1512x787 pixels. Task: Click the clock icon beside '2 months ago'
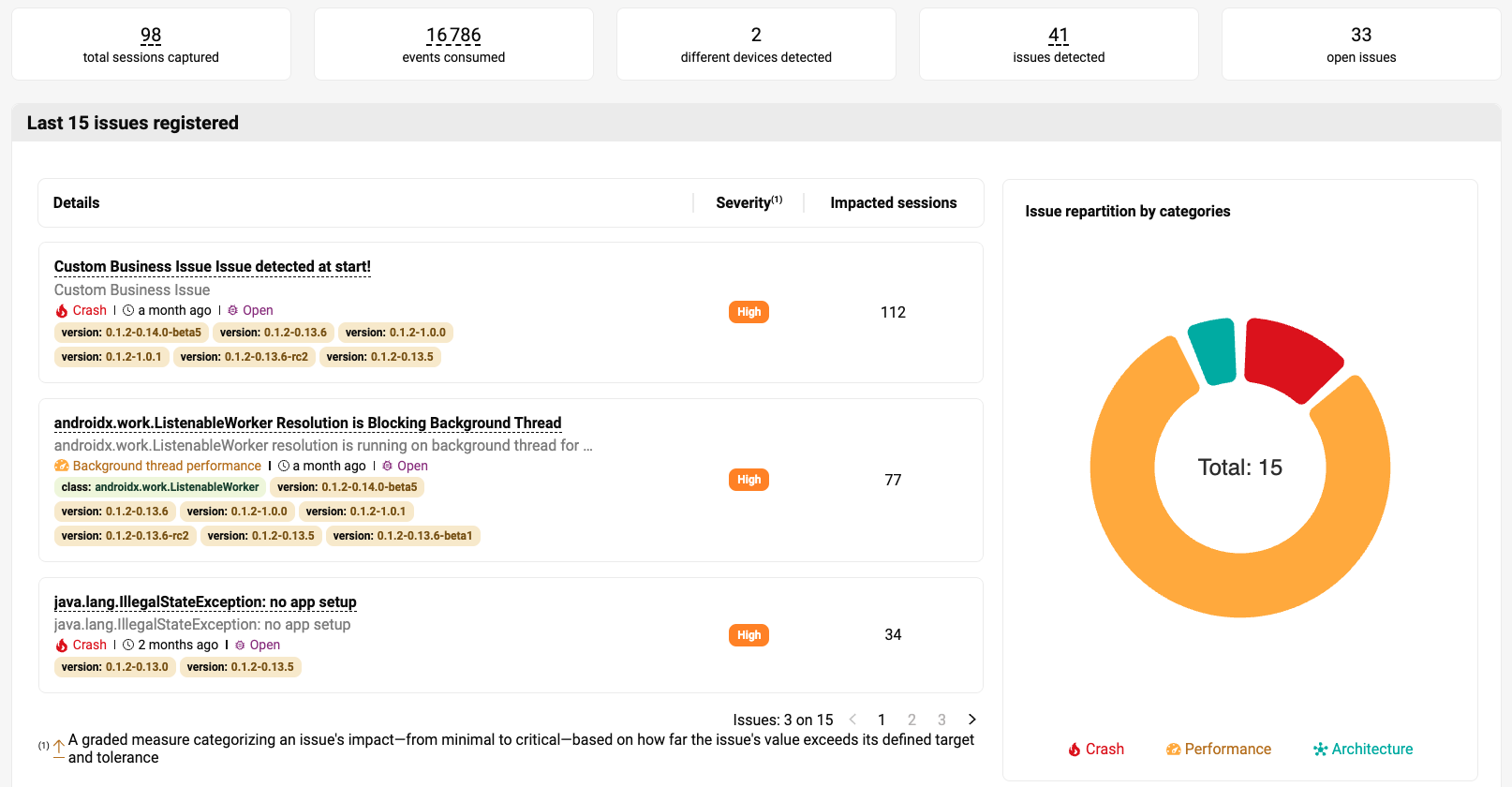[x=128, y=646]
